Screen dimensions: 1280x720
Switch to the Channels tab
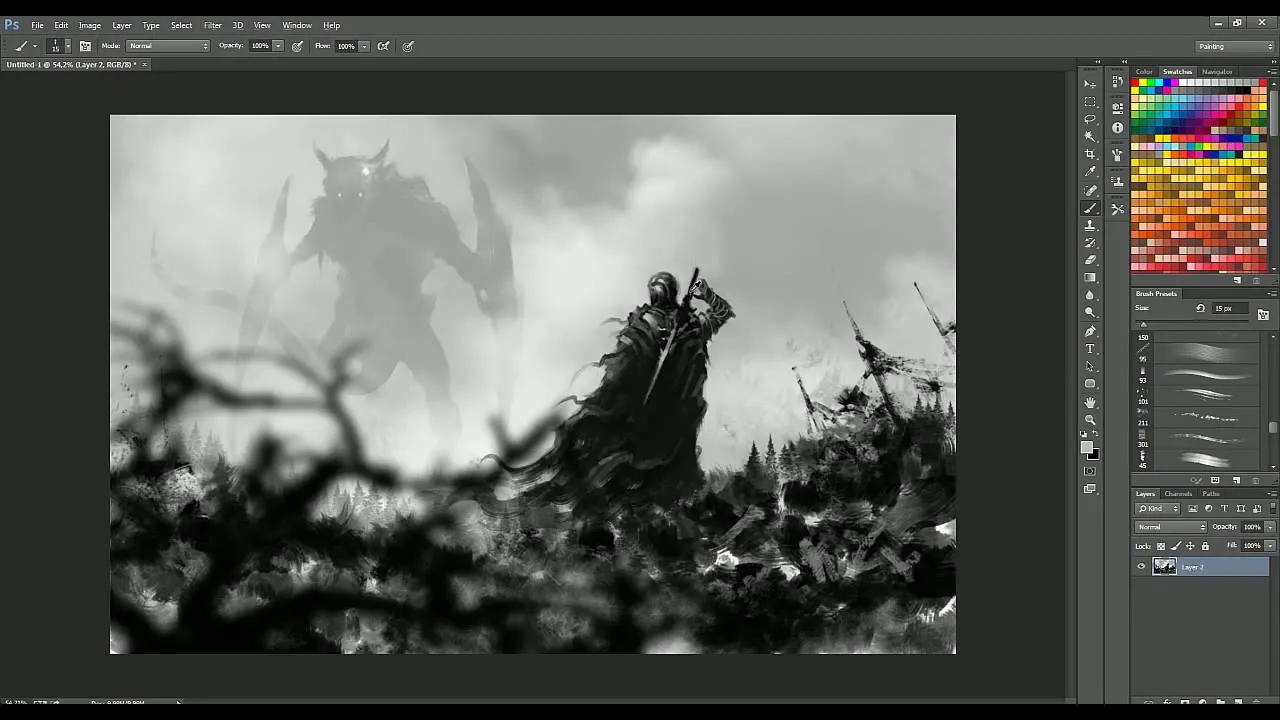pyautogui.click(x=1178, y=494)
